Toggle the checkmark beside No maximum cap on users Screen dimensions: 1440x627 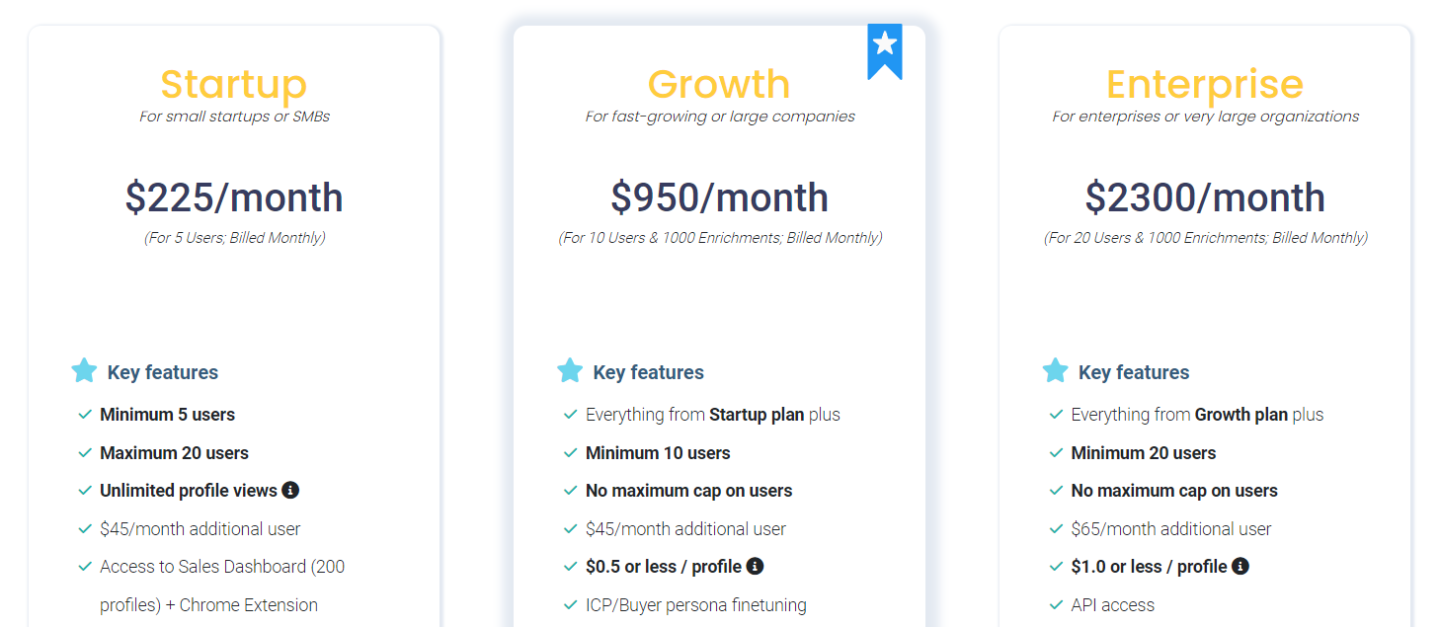click(570, 490)
